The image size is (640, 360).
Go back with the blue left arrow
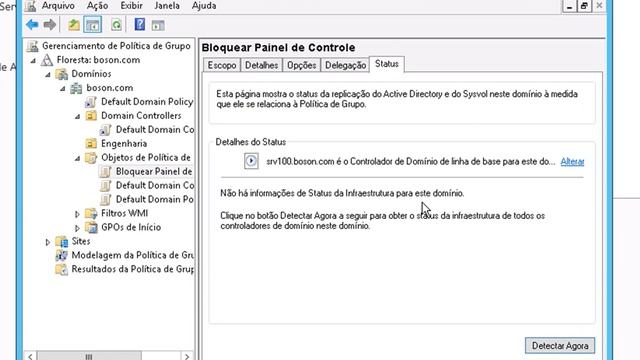tap(32, 25)
